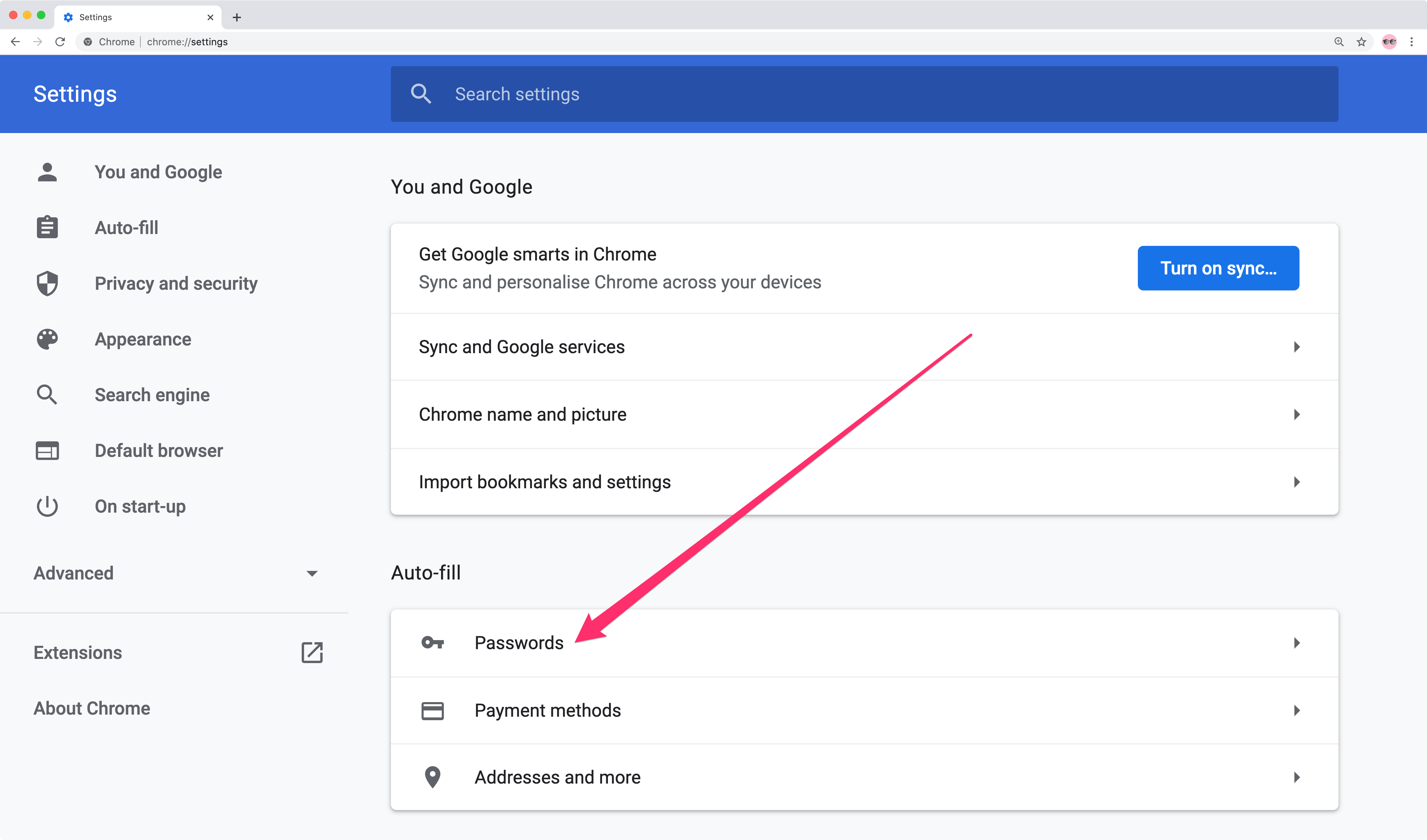Screen dimensions: 1427x840
Task: Open Chrome name and picture row
Action: (x=864, y=414)
